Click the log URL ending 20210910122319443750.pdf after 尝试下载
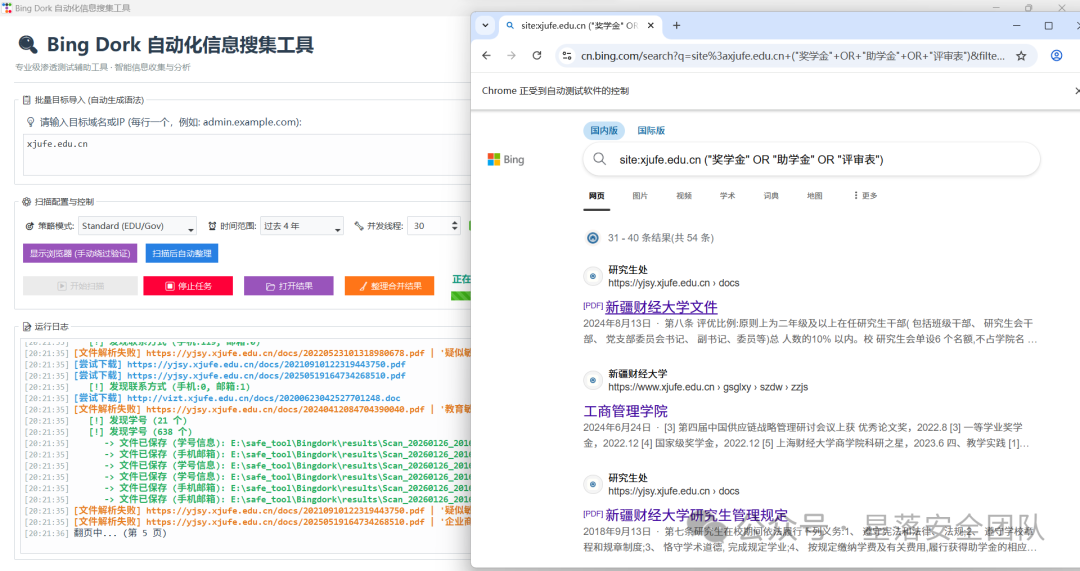1080x571 pixels. tap(267, 364)
